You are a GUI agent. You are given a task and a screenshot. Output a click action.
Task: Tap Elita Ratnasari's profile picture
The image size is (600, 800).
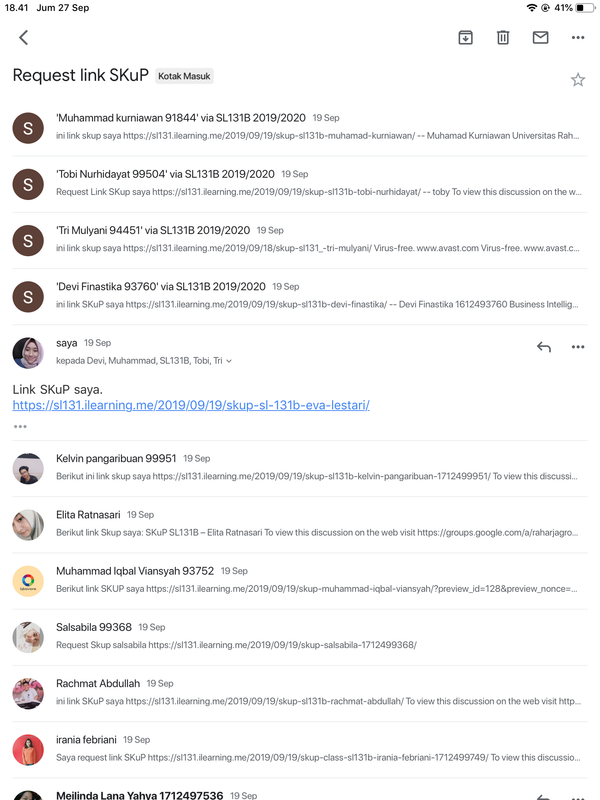point(28,525)
